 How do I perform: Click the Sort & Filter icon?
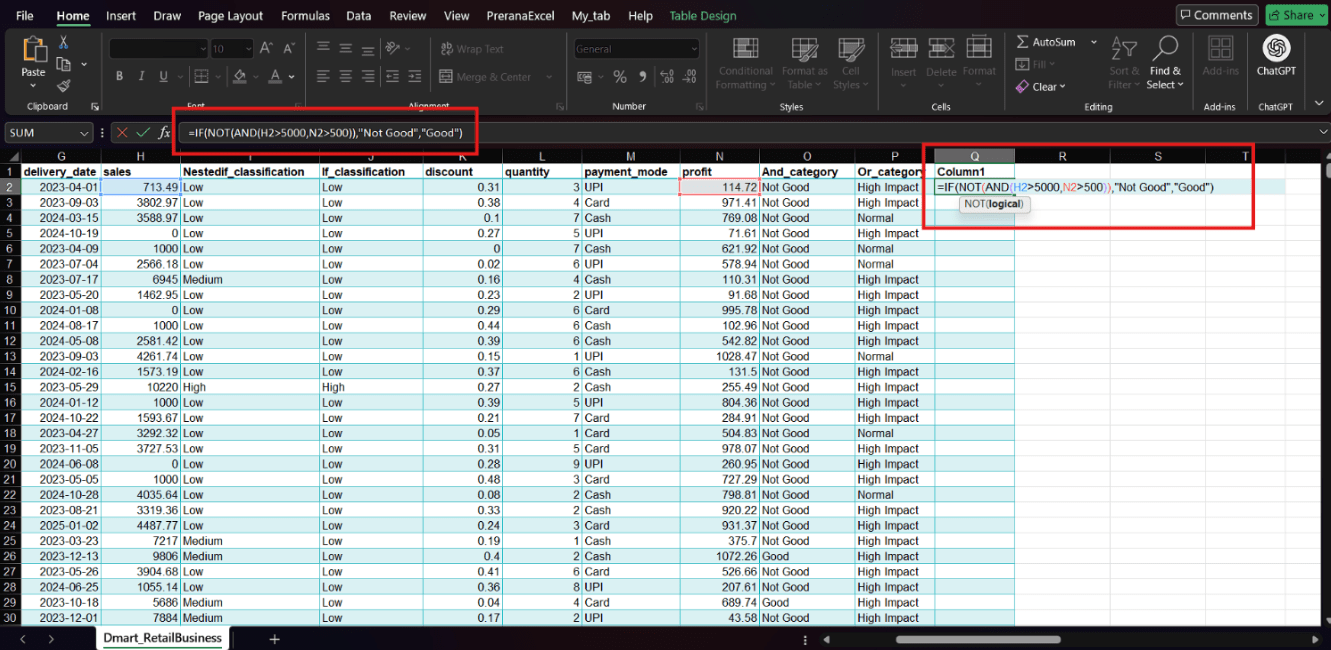tap(1124, 49)
